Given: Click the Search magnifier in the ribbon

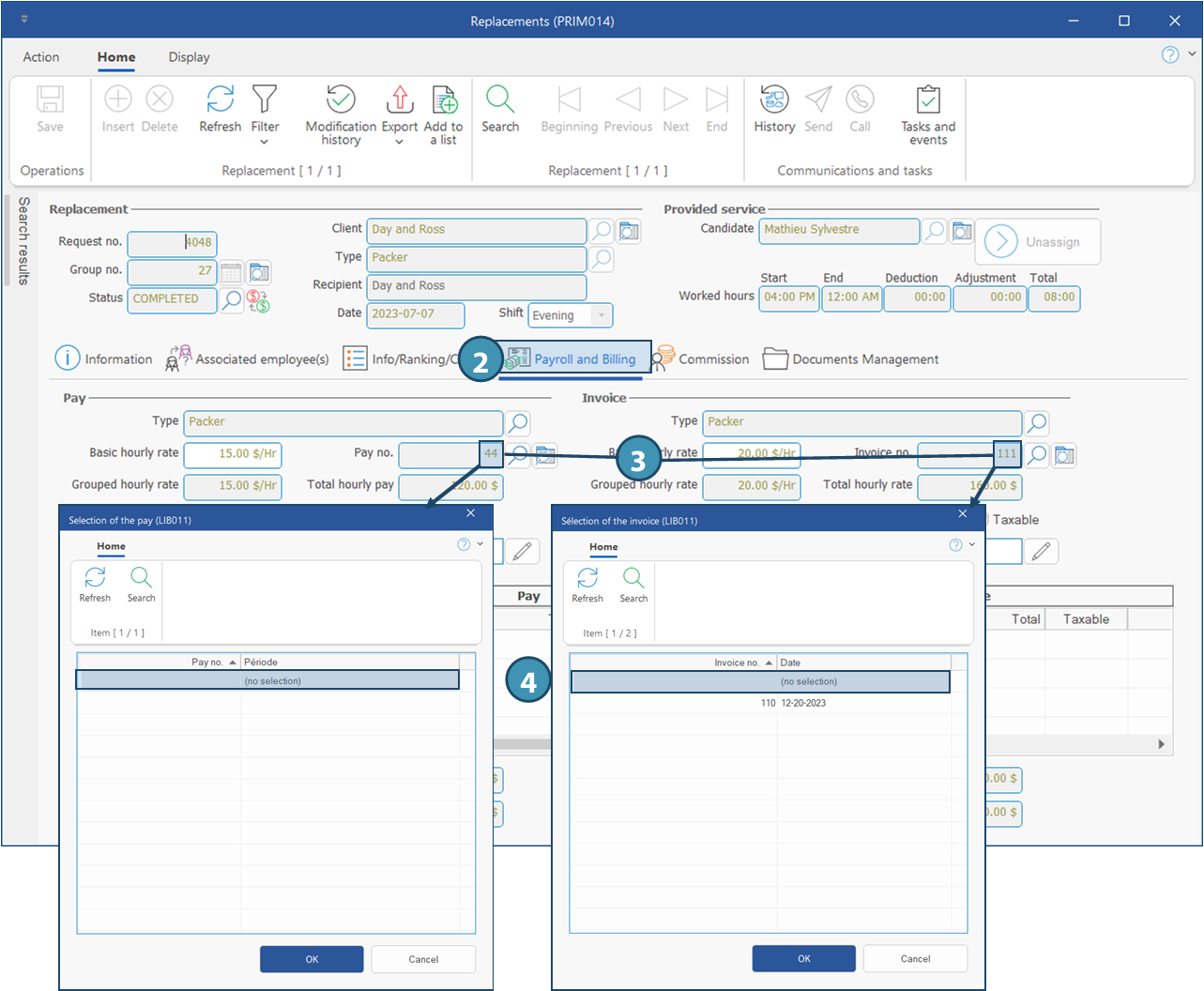Looking at the screenshot, I should pos(500,99).
